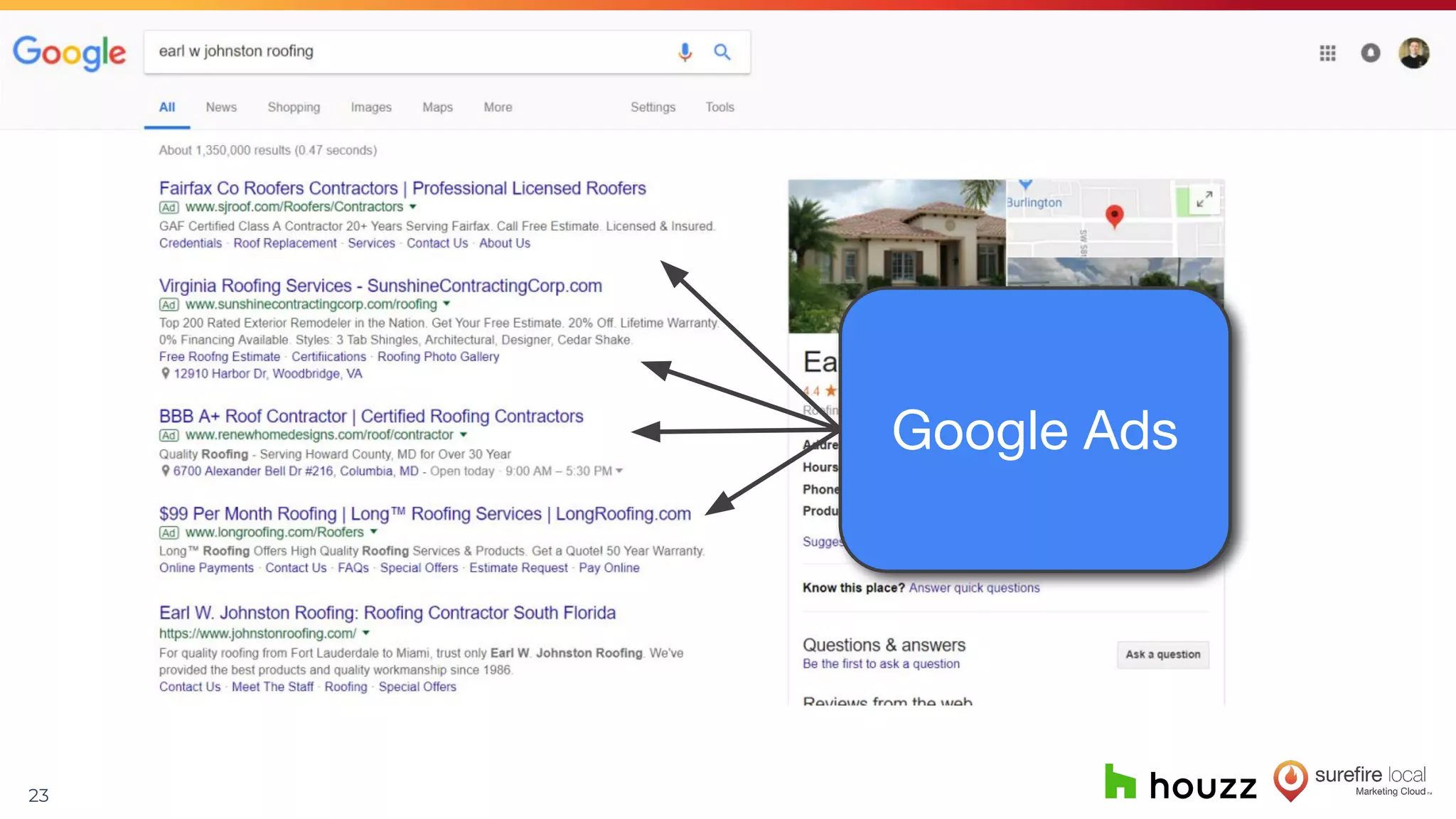Viewport: 1456px width, 819px height.
Task: Click the Credentials sitelink
Action: coord(191,243)
